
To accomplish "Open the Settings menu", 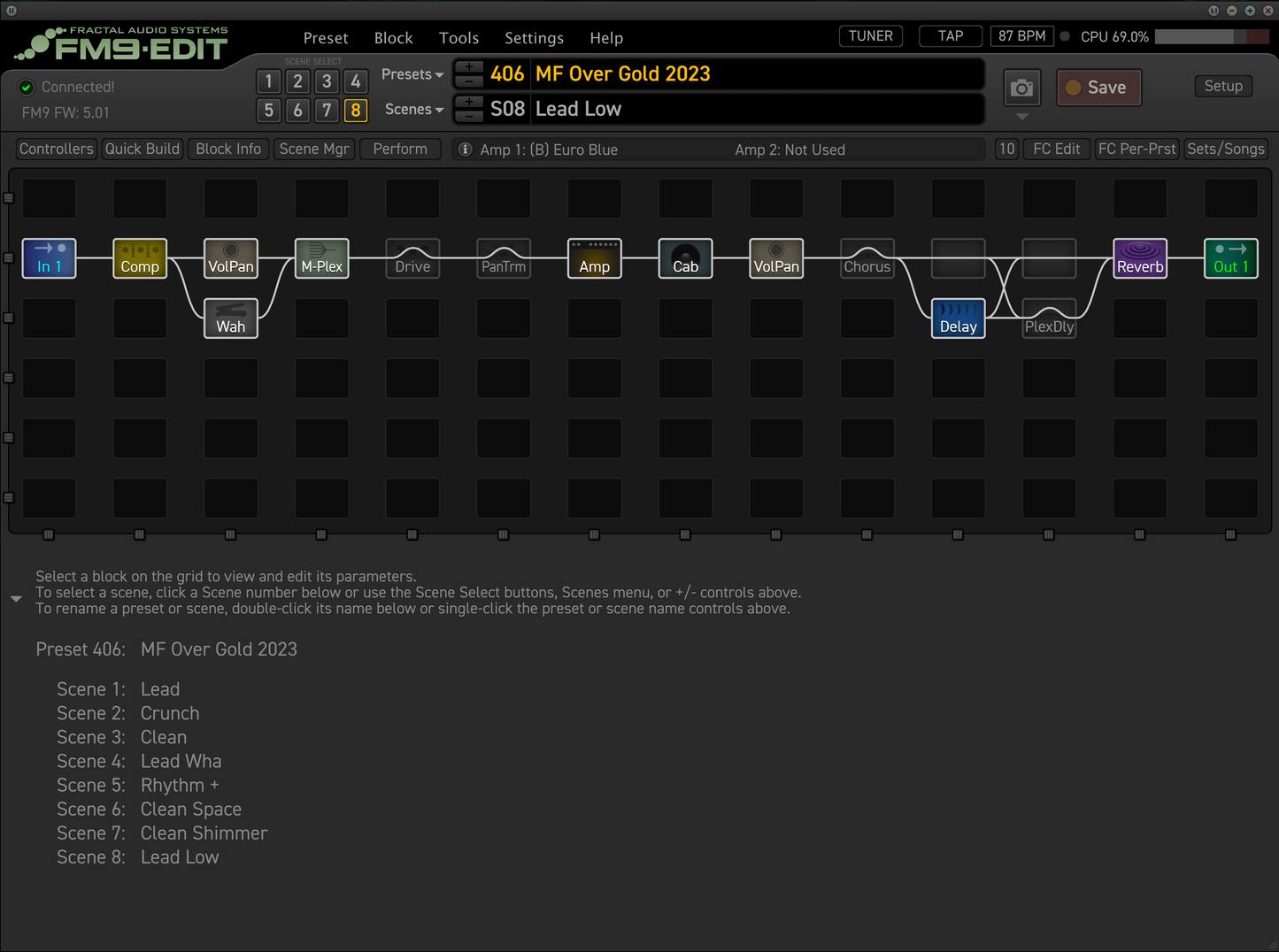I will click(x=534, y=38).
